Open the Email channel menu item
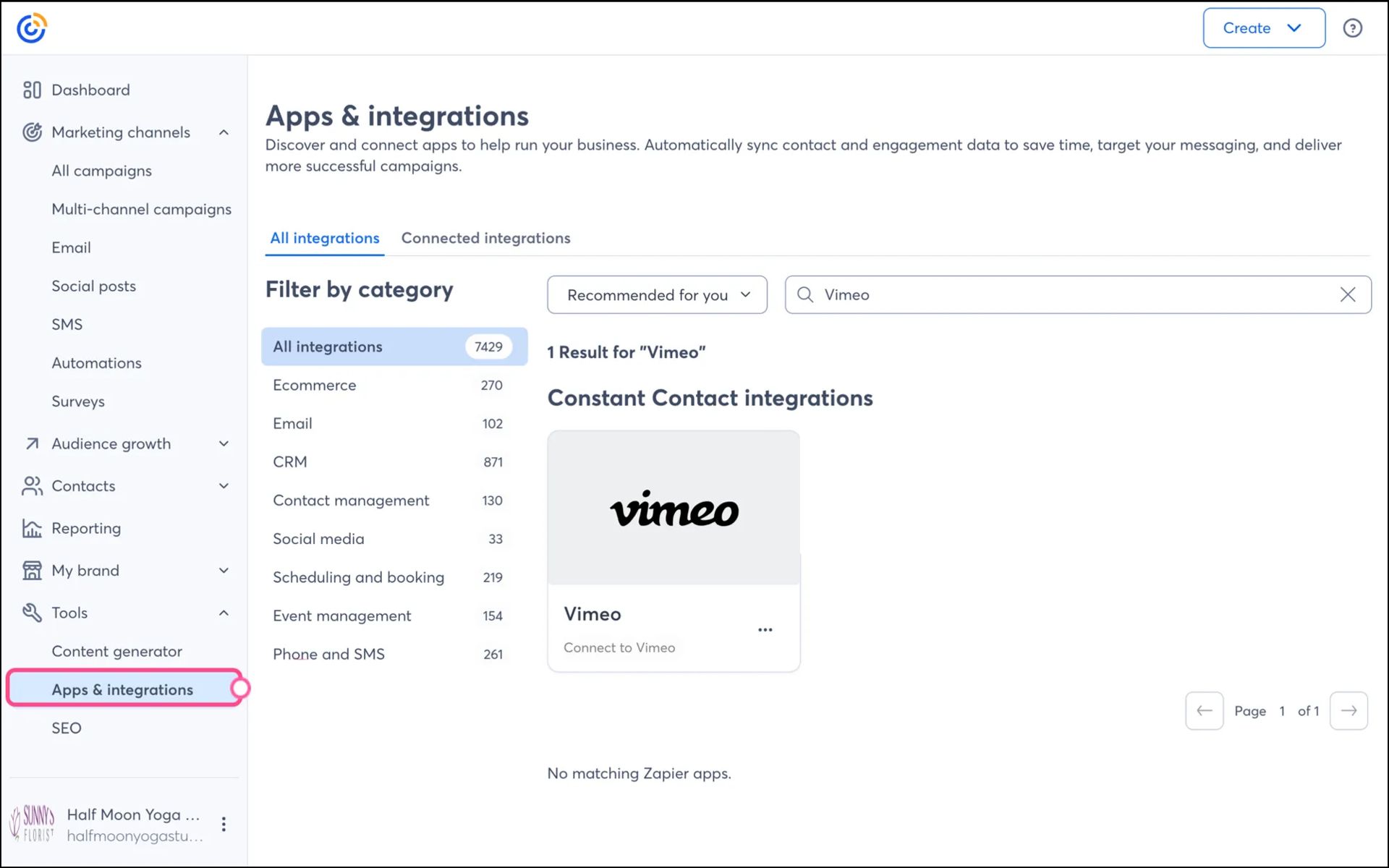Image resolution: width=1389 pixels, height=868 pixels. [x=71, y=247]
